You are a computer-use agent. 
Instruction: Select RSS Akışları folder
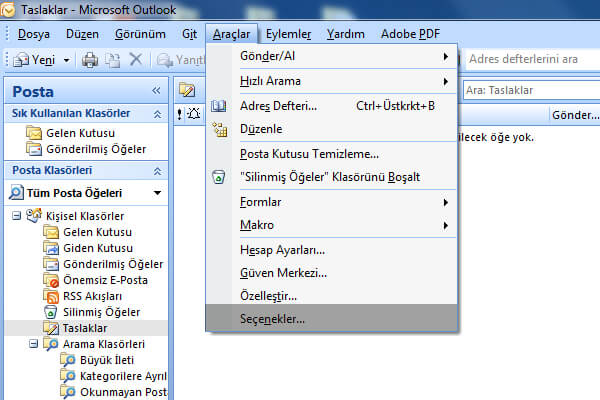tap(92, 296)
